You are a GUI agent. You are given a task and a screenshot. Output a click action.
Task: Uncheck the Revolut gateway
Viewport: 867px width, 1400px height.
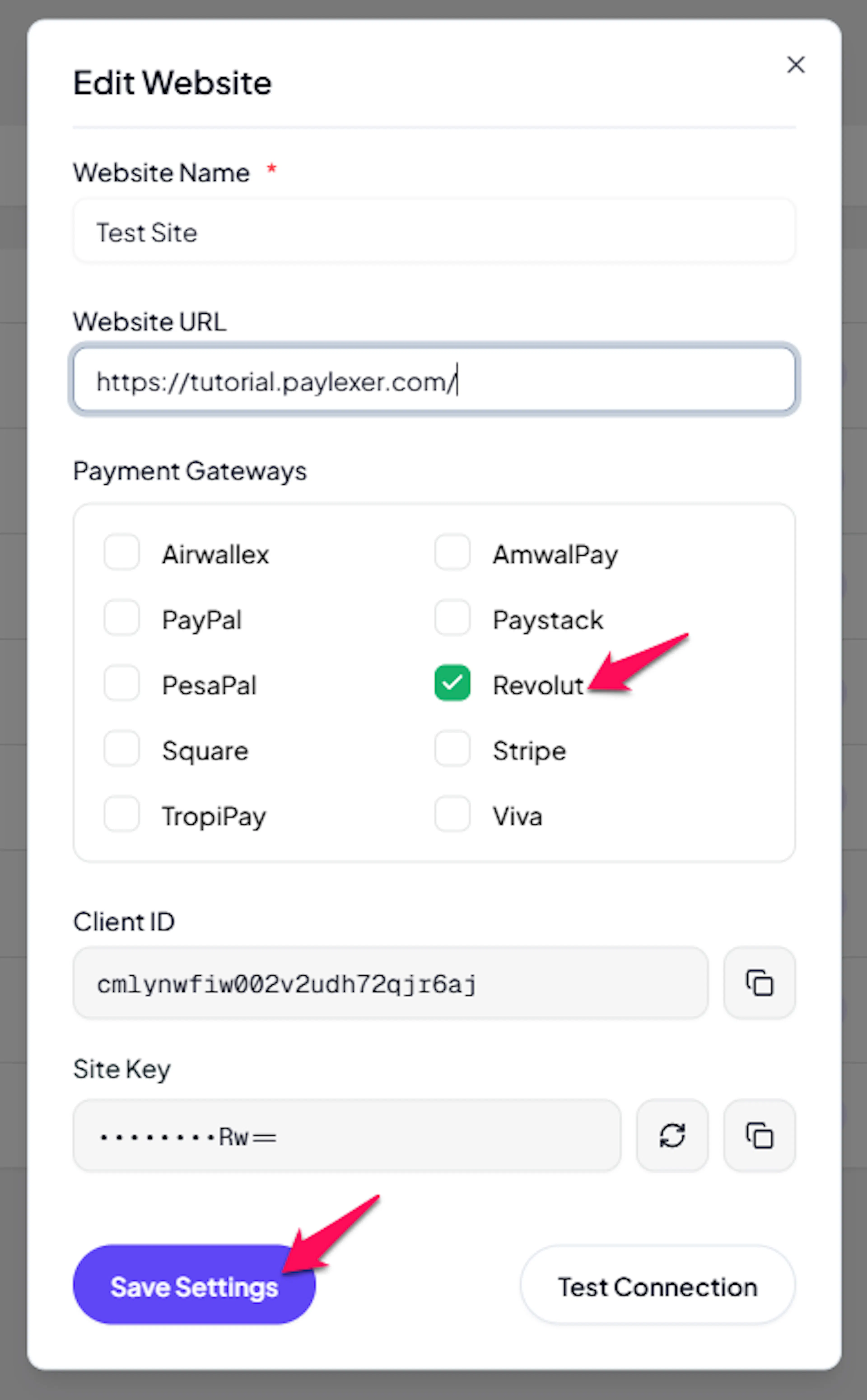452,683
